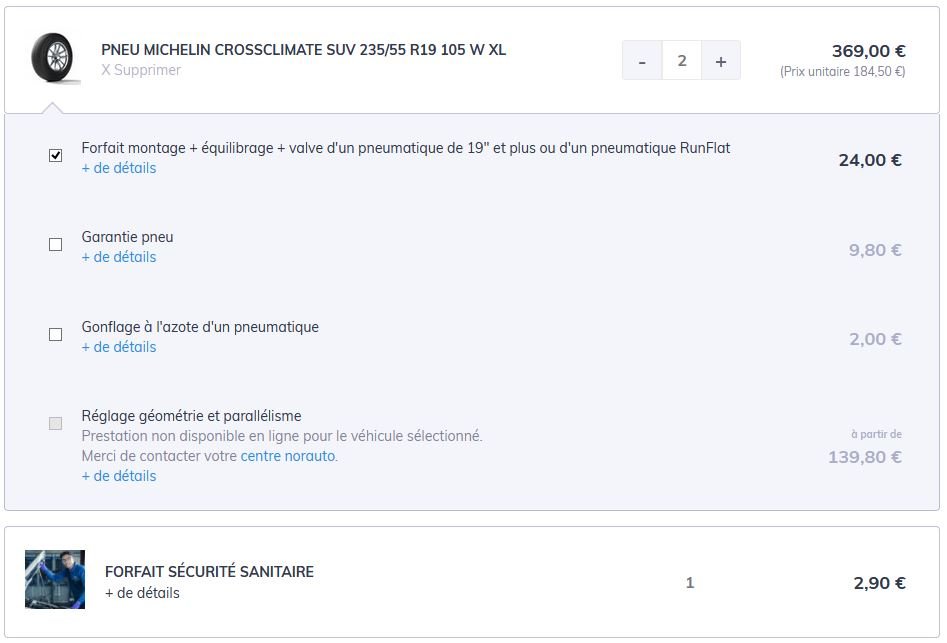Uncheck the Forfait montage + équilibrage checkbox
The image size is (947, 643).
point(56,156)
